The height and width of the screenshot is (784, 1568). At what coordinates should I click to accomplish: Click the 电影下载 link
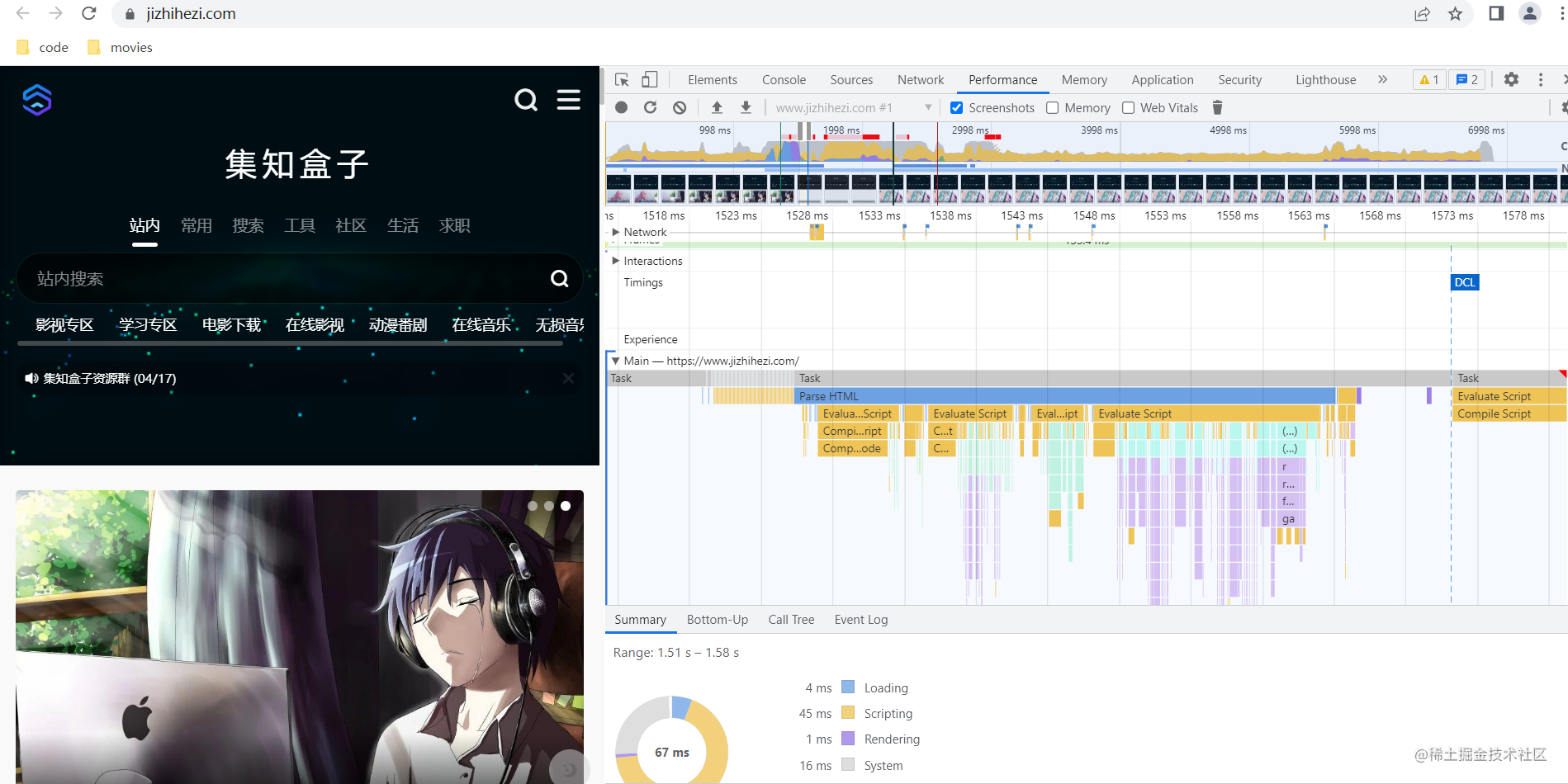click(231, 325)
